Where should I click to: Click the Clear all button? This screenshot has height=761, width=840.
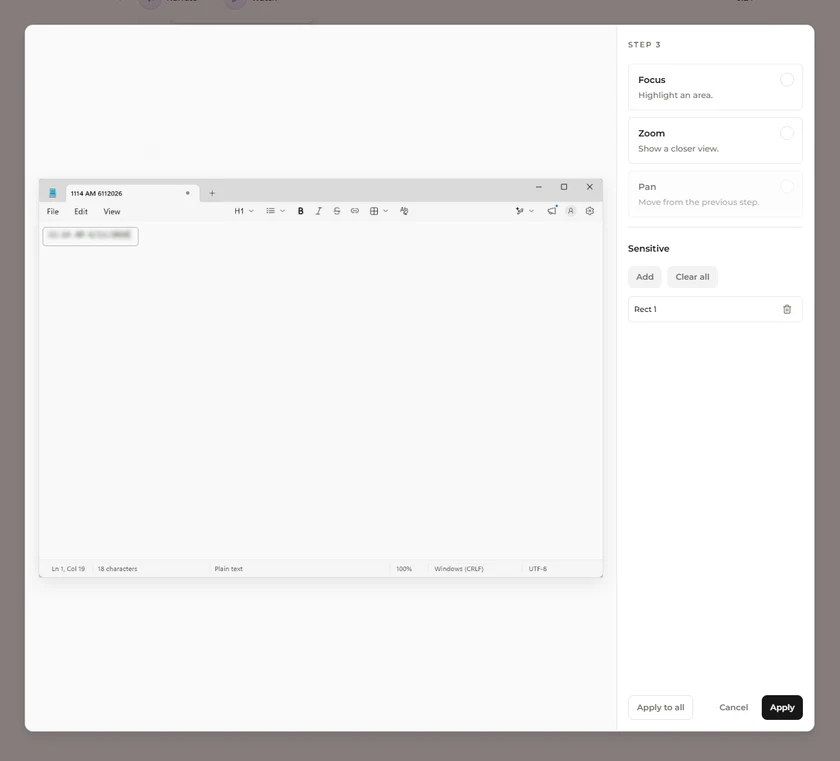click(x=692, y=277)
